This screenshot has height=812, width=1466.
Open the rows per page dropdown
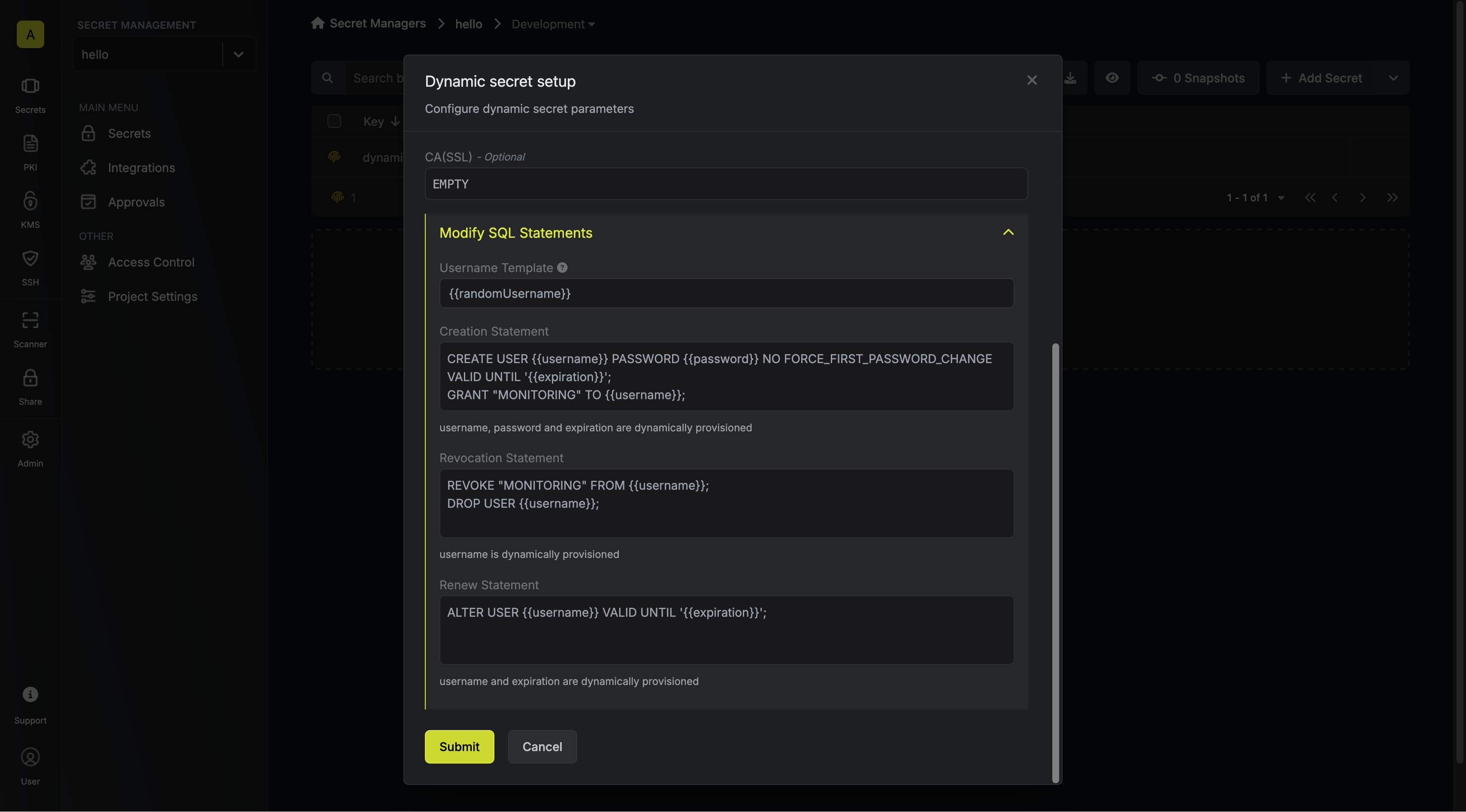click(1281, 198)
